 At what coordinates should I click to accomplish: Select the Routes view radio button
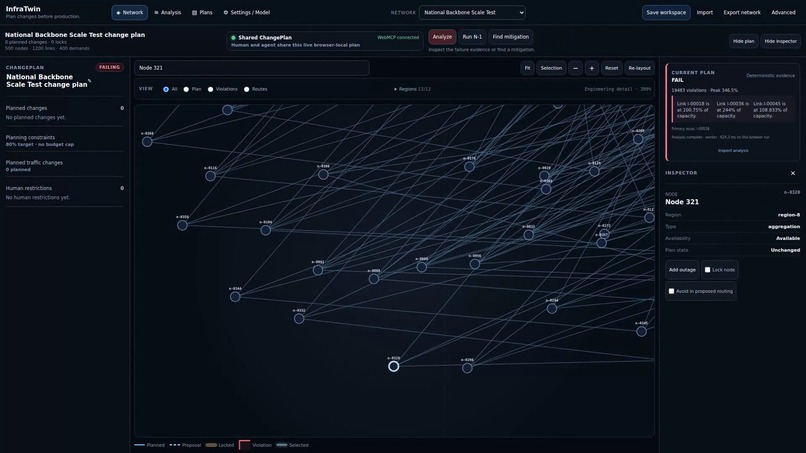click(247, 89)
